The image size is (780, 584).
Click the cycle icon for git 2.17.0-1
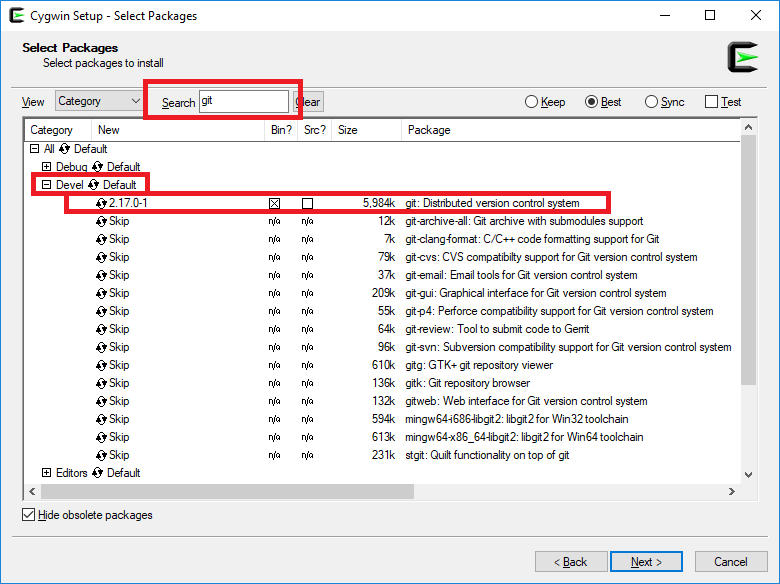pyautogui.click(x=101, y=203)
